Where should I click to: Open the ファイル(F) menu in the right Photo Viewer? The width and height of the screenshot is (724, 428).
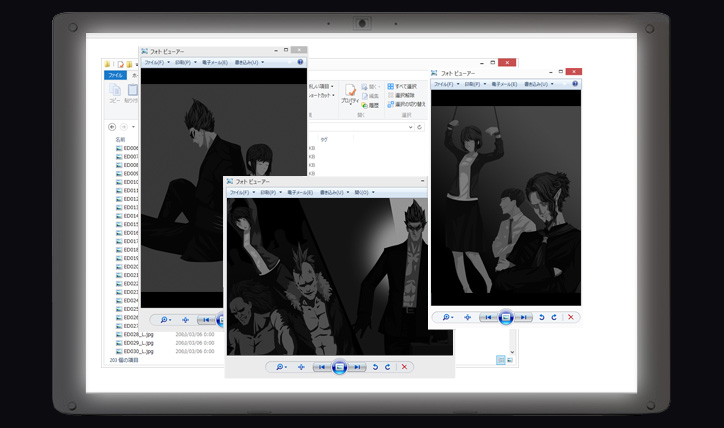click(x=446, y=84)
